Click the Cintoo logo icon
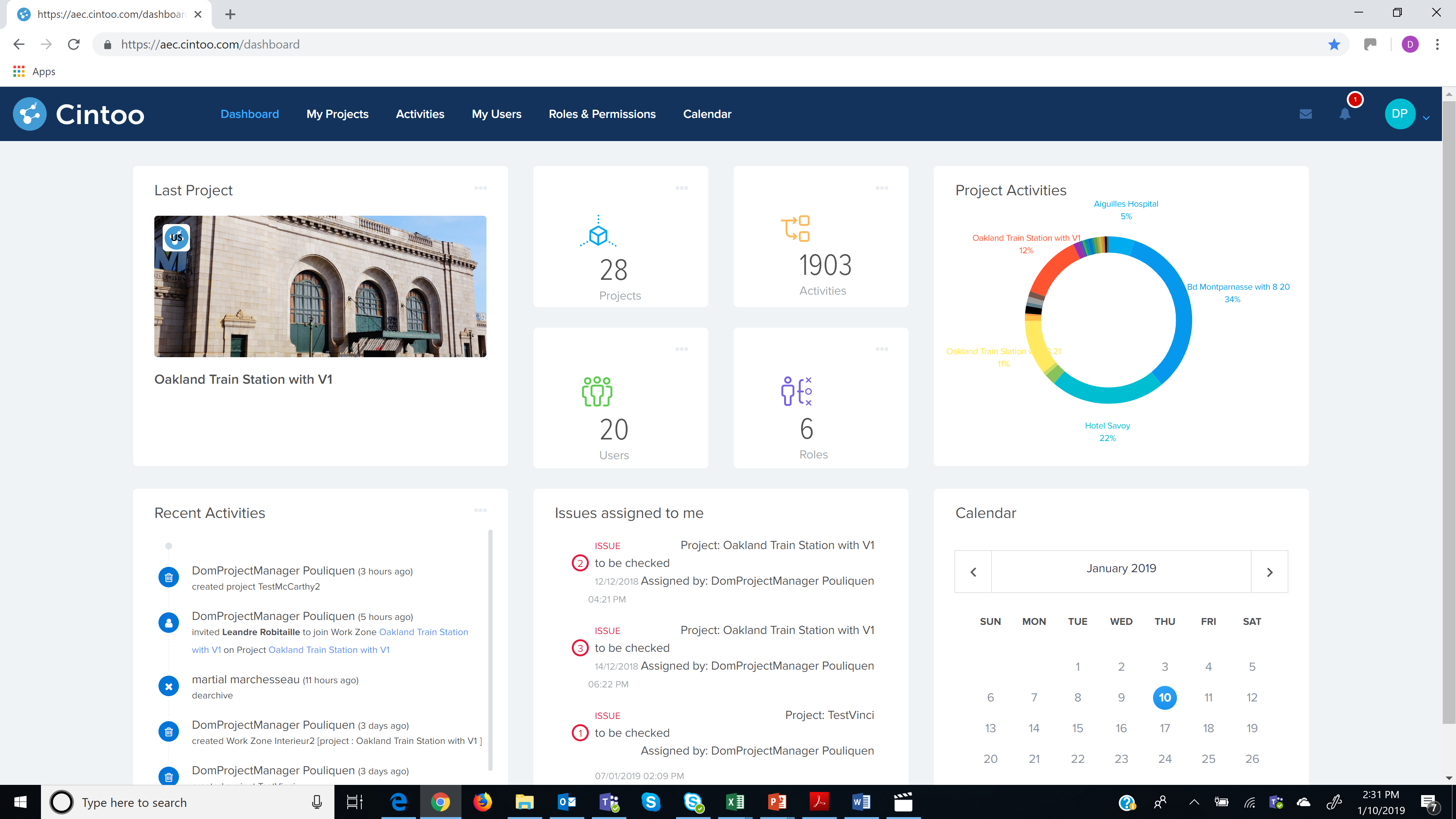1456x819 pixels. (30, 114)
